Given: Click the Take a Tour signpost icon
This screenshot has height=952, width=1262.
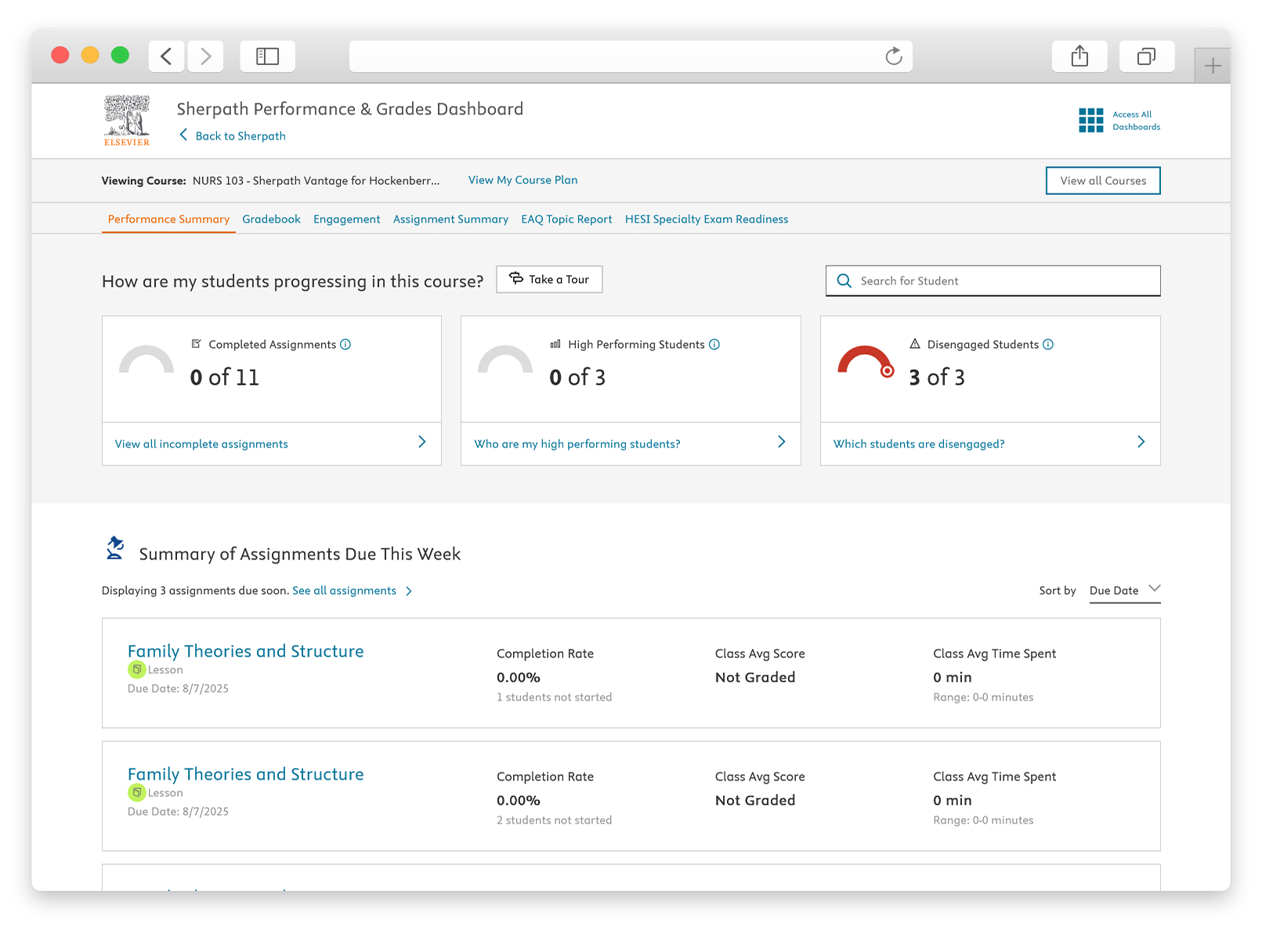Looking at the screenshot, I should click(x=516, y=278).
